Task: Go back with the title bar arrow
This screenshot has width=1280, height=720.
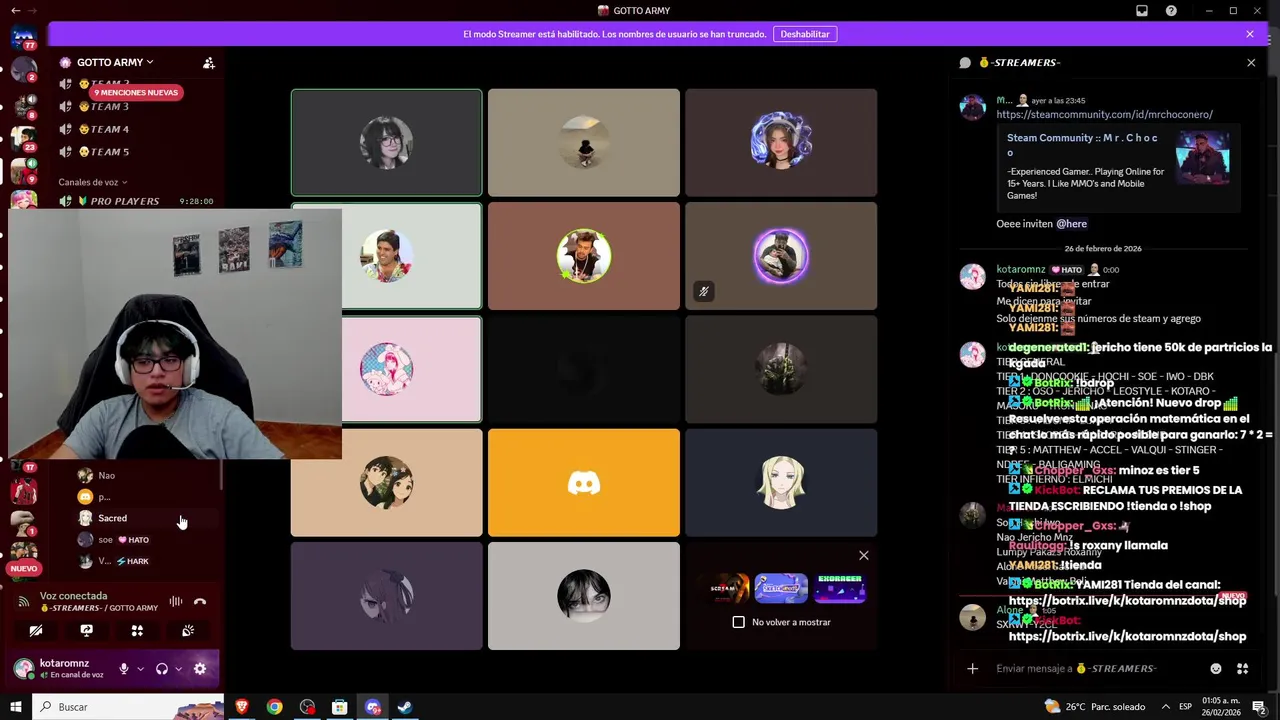Action: tap(15, 10)
